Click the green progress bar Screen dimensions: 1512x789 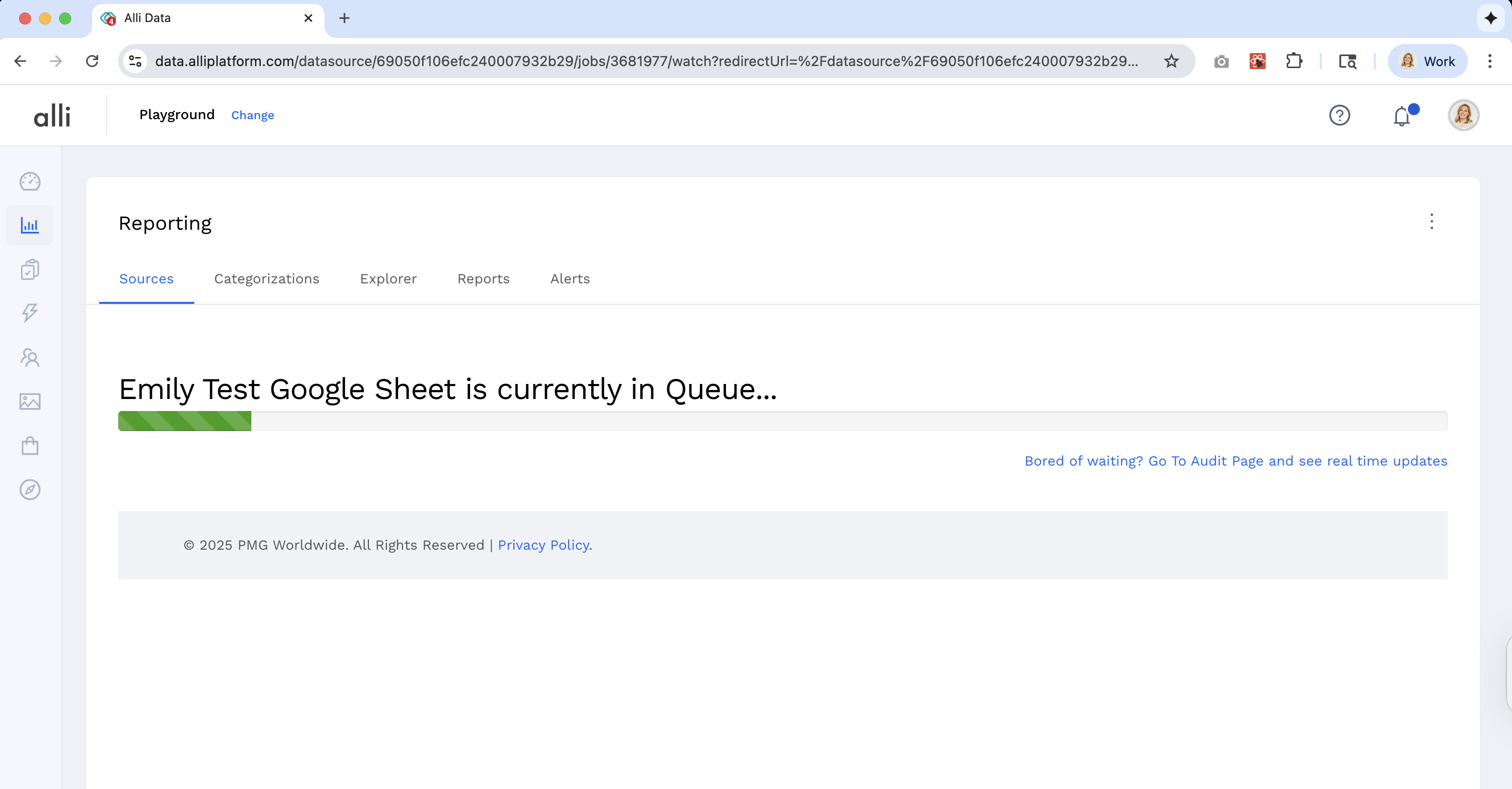pos(184,421)
